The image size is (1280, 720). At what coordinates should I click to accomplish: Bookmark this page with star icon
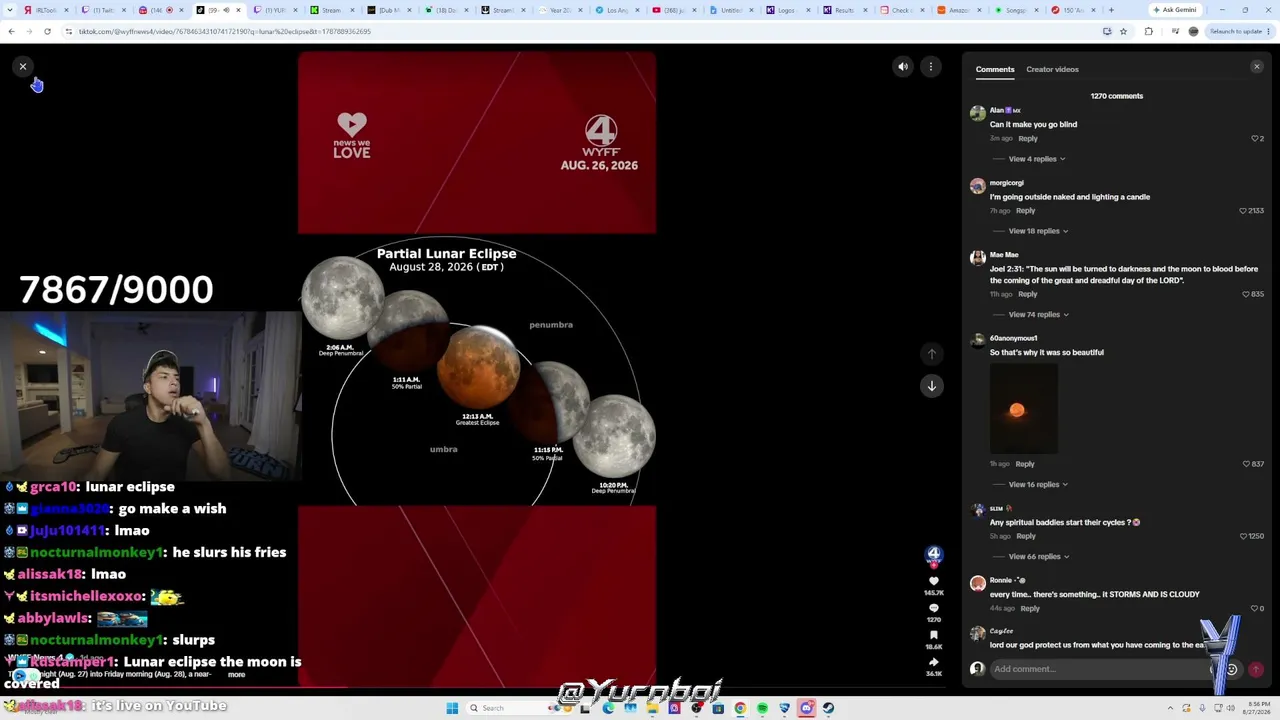point(1123,31)
